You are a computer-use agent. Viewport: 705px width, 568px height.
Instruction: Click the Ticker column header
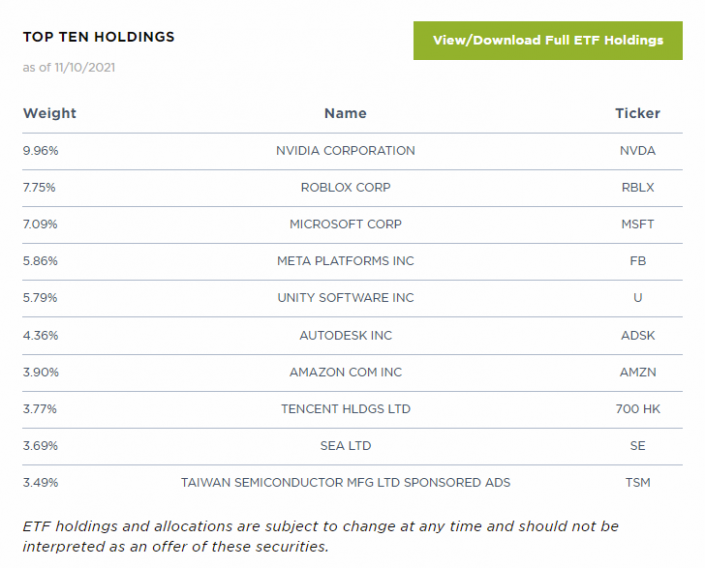[x=637, y=114]
